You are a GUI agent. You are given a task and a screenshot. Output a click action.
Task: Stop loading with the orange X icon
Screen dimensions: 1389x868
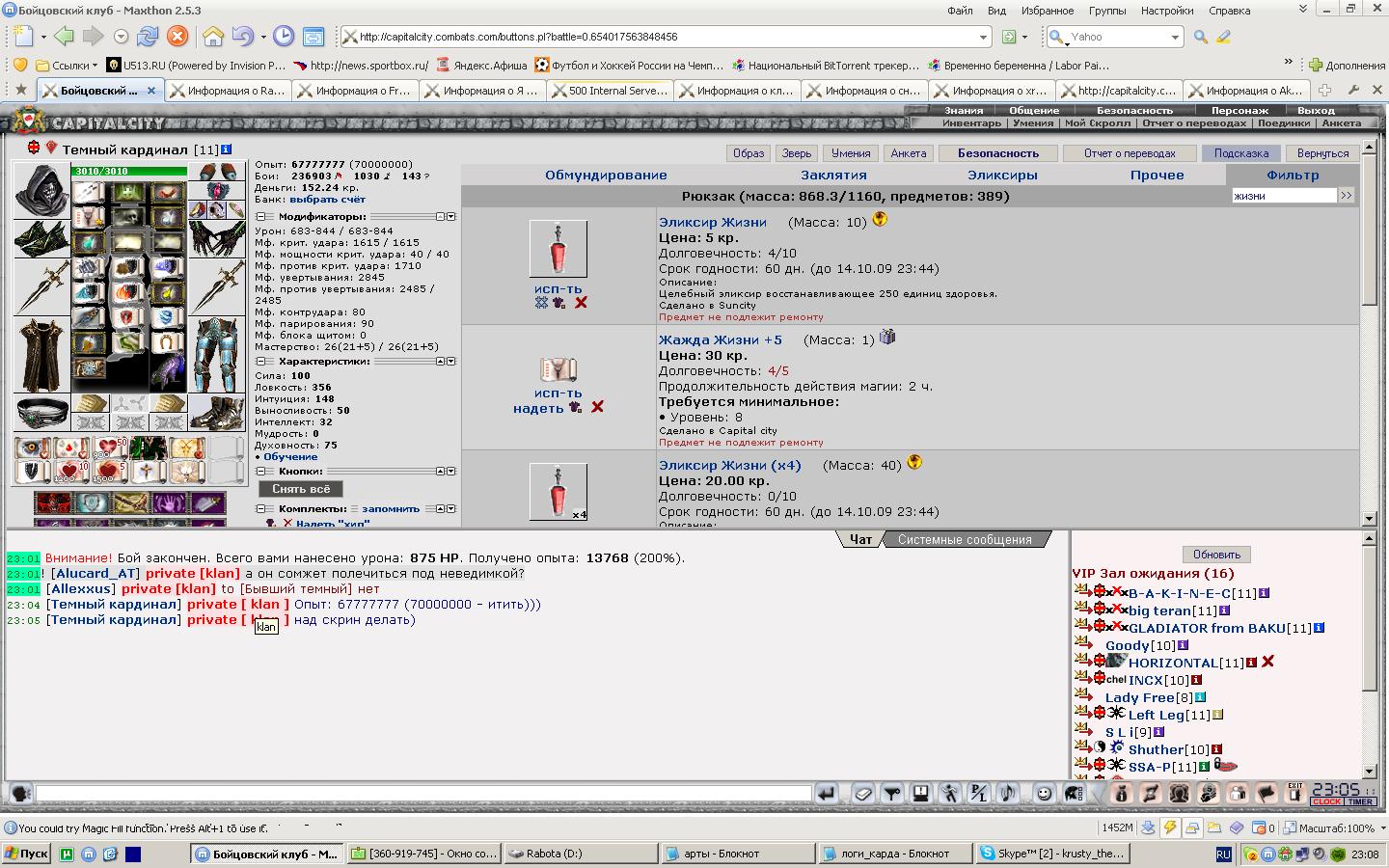177,37
